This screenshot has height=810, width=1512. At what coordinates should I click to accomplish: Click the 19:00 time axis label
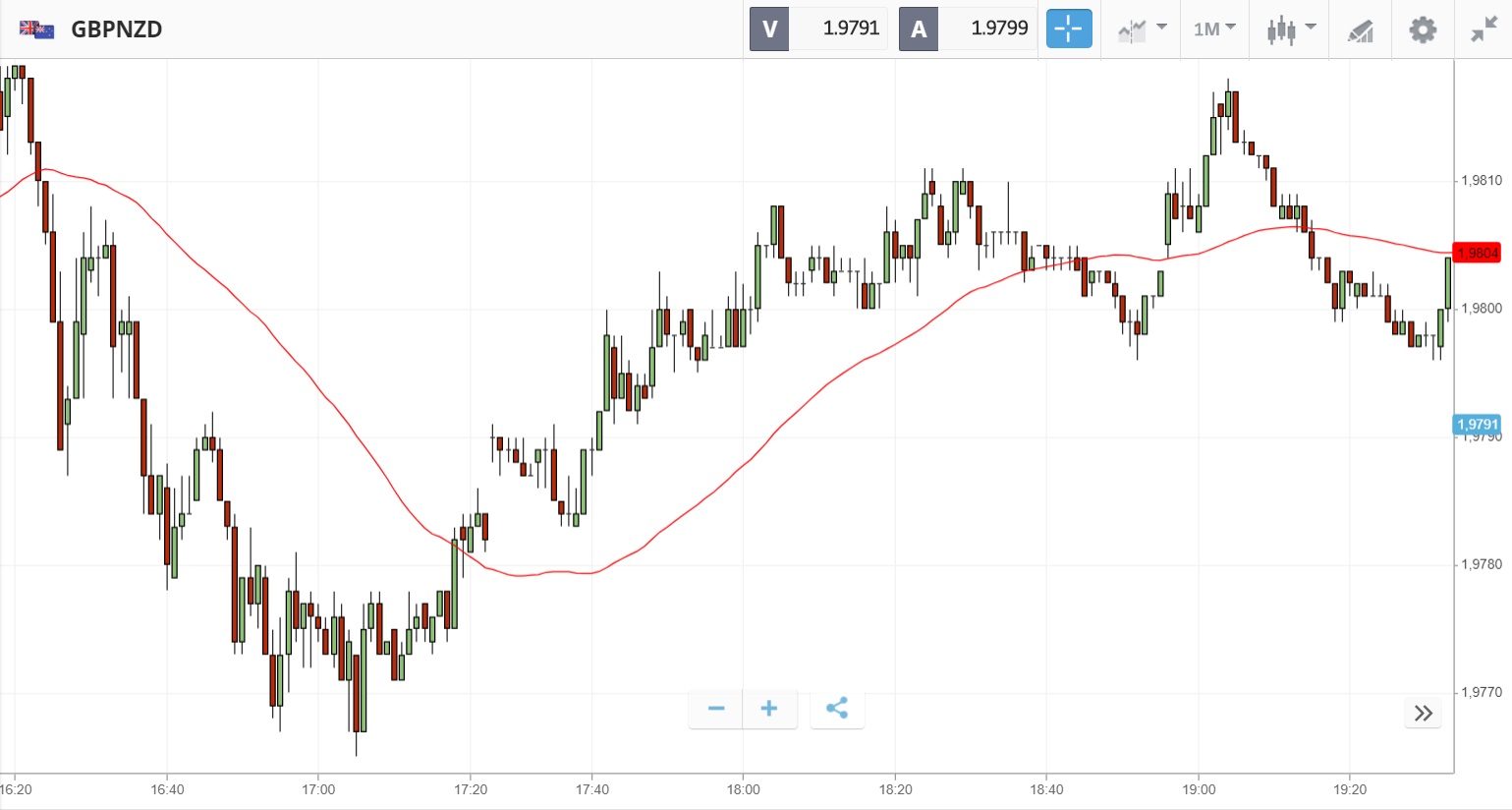tap(1199, 789)
